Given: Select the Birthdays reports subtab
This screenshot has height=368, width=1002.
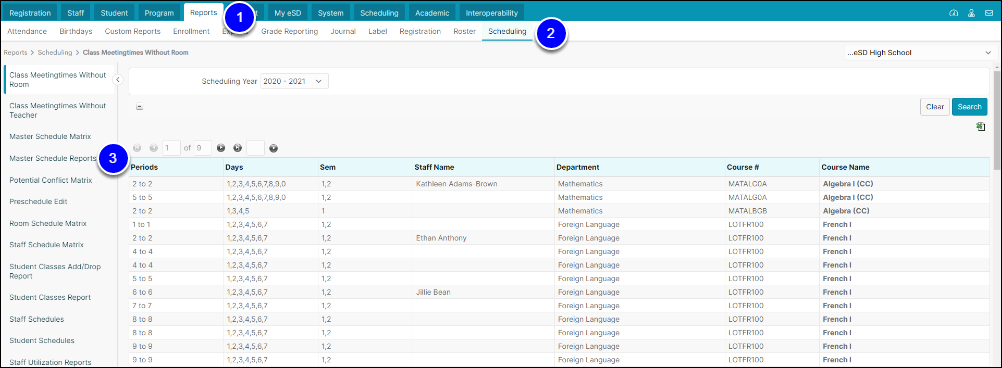Looking at the screenshot, I should (76, 31).
